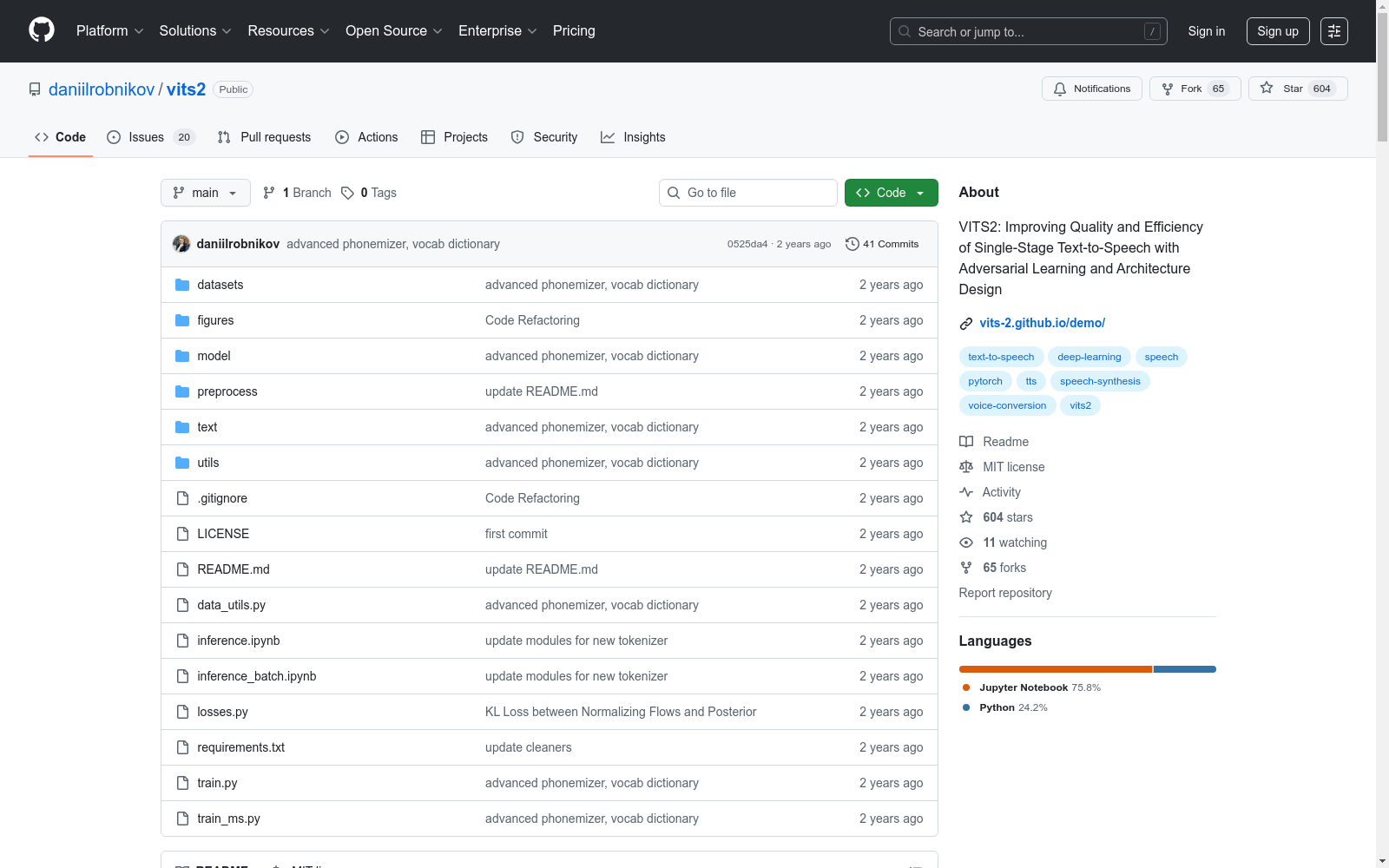
Task: Click the bell icon in Notifications button
Action: tap(1060, 89)
